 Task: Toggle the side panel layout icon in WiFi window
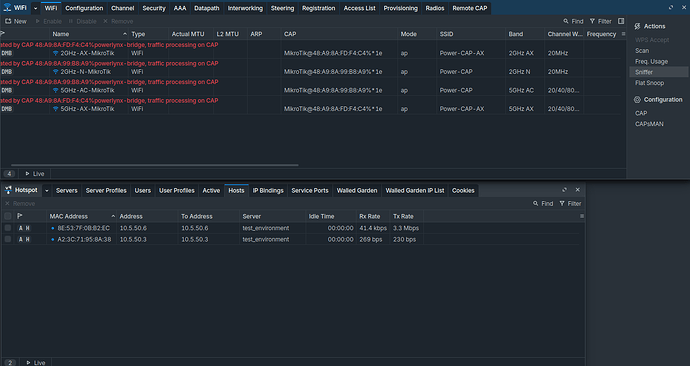(x=621, y=21)
